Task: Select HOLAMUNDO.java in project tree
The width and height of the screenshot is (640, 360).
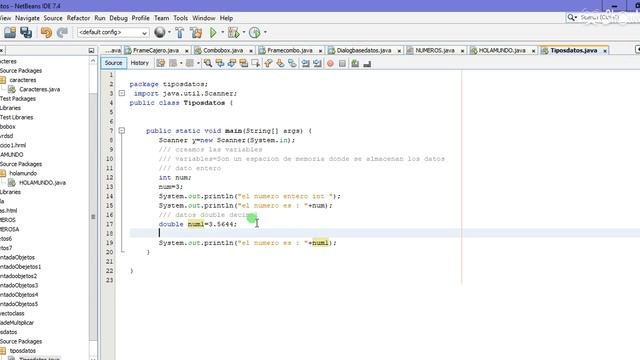Action: [x=42, y=183]
